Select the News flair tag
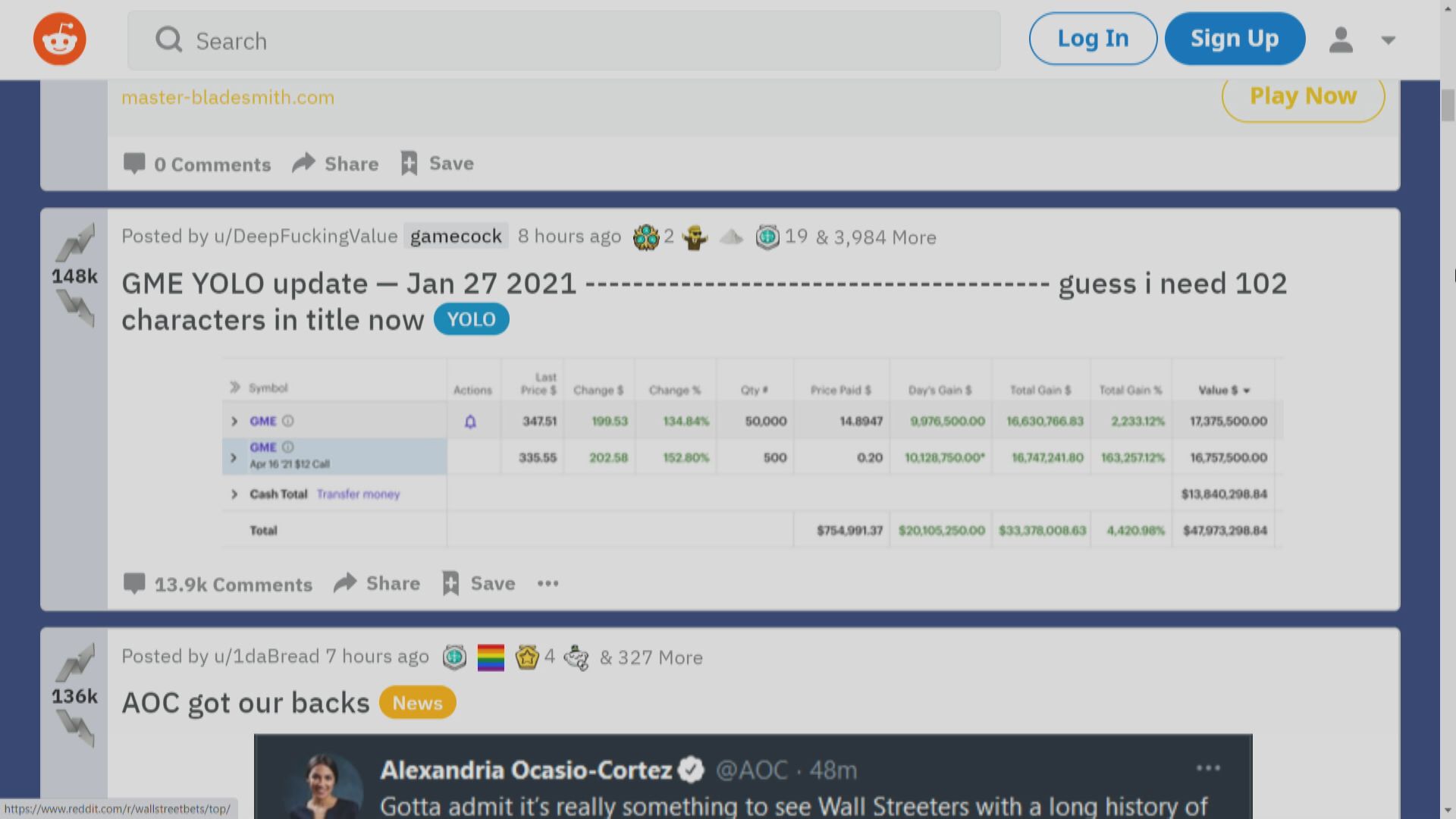Image resolution: width=1456 pixels, height=819 pixels. pyautogui.click(x=417, y=702)
